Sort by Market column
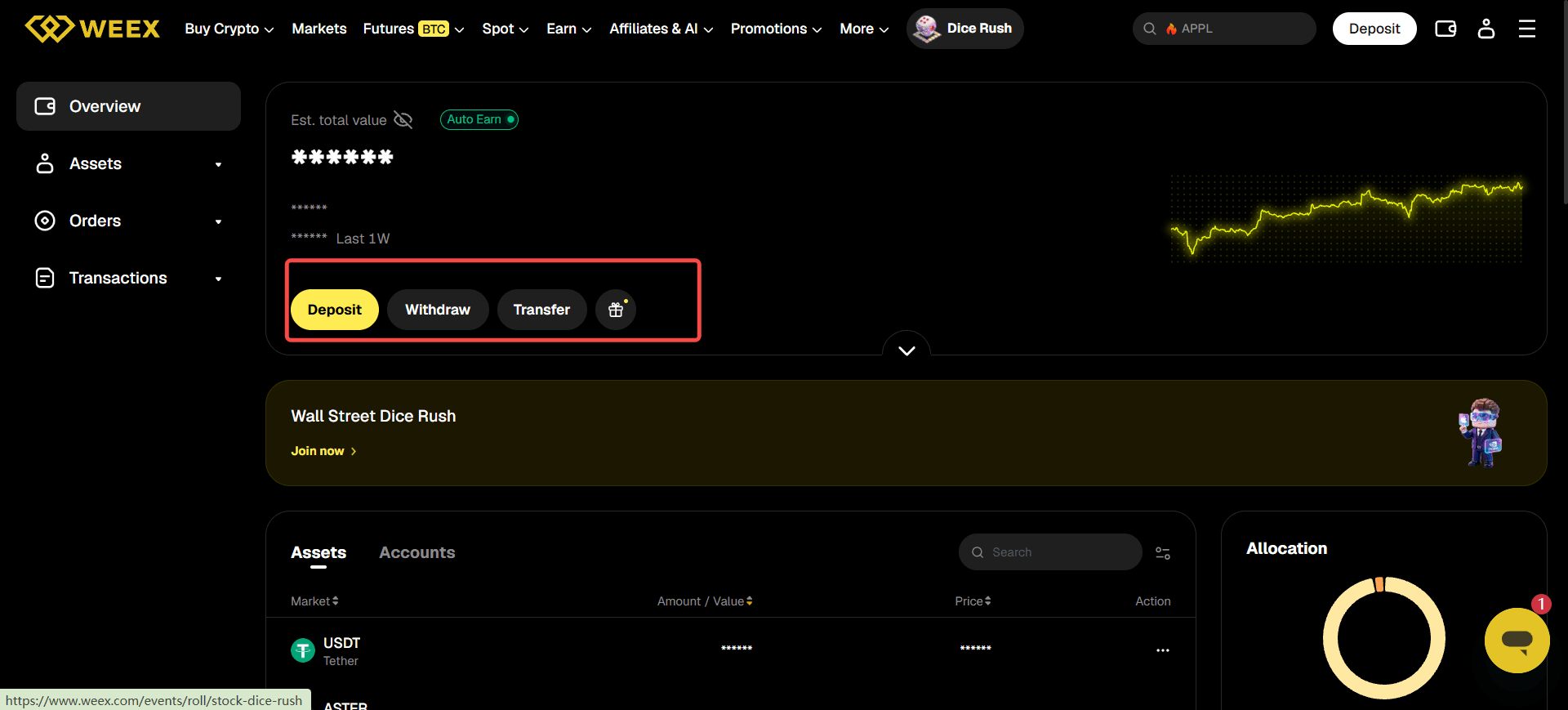Image resolution: width=1568 pixels, height=710 pixels. click(x=314, y=601)
